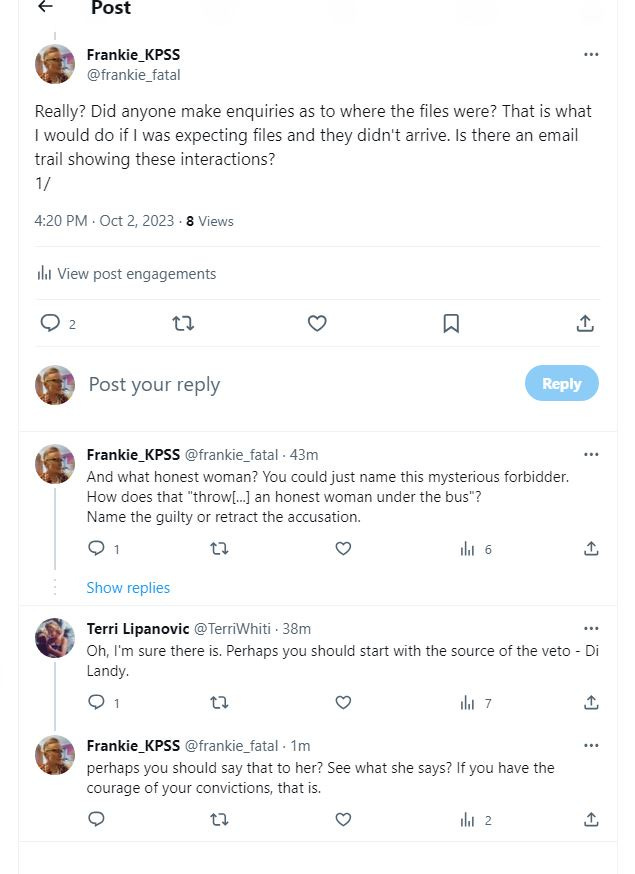Bookmark the main post

[450, 323]
